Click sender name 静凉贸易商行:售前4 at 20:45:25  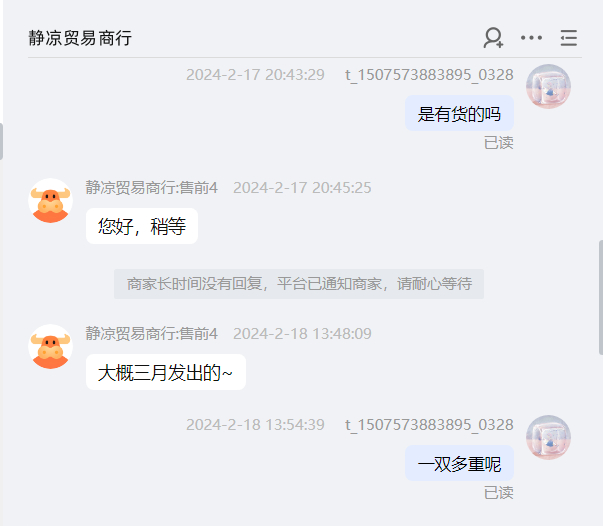click(152, 188)
